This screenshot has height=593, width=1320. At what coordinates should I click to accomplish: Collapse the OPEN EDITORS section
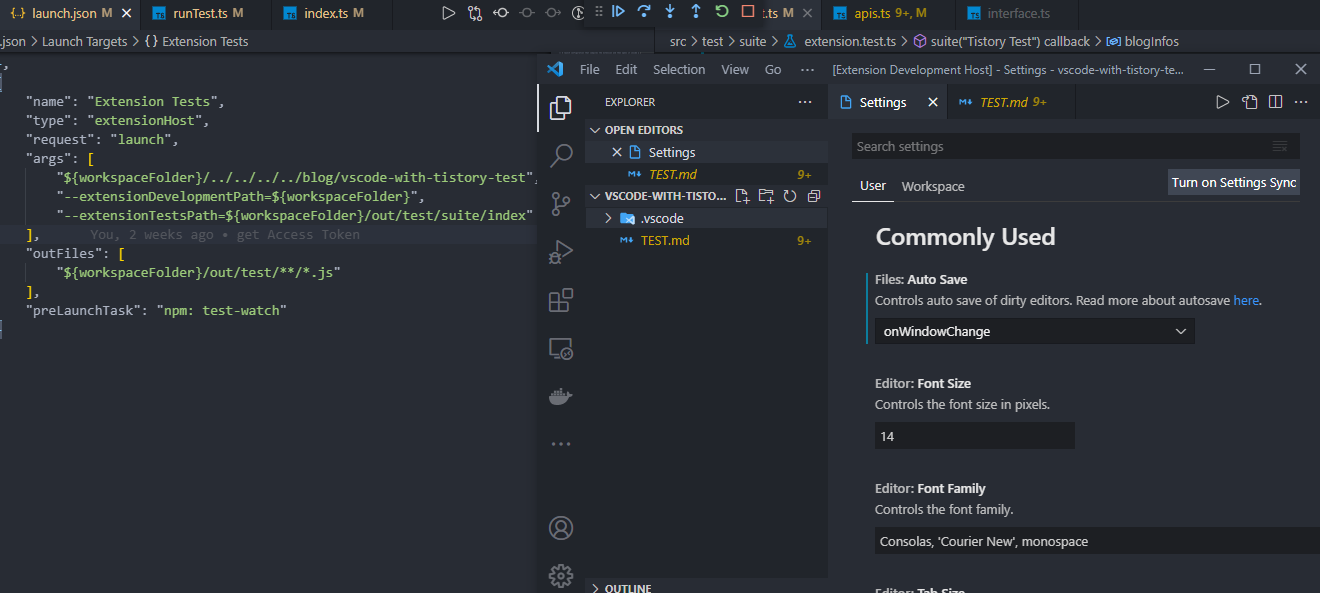595,129
